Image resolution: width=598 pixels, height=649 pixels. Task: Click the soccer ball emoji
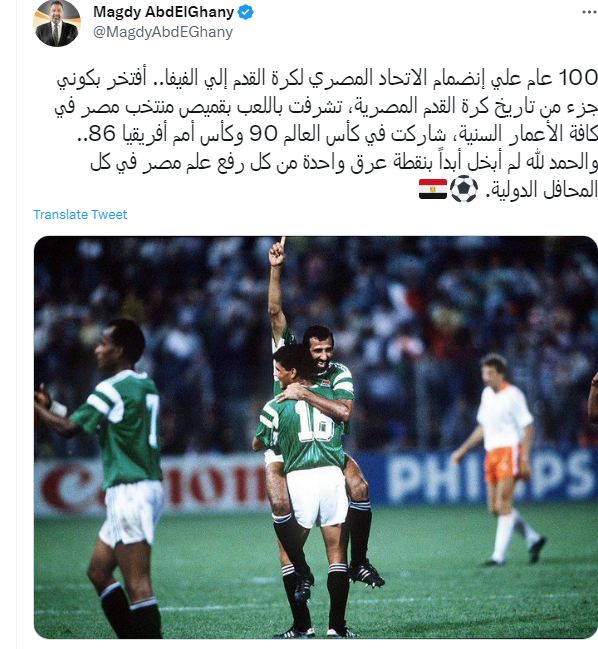464,189
